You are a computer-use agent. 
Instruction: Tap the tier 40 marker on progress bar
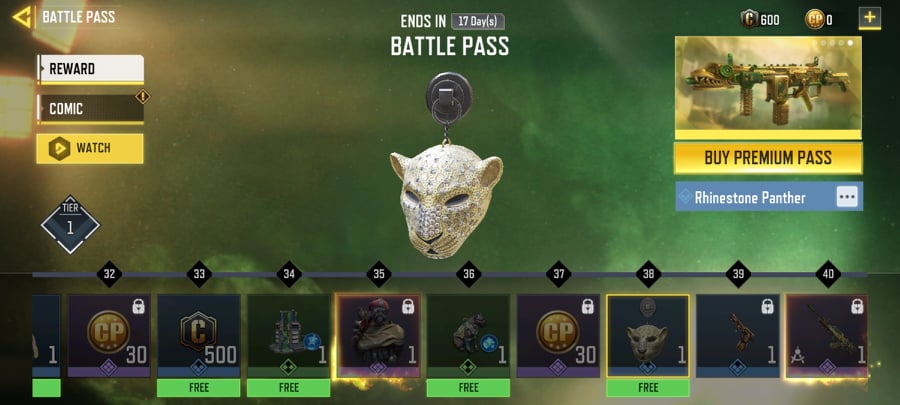point(828,274)
